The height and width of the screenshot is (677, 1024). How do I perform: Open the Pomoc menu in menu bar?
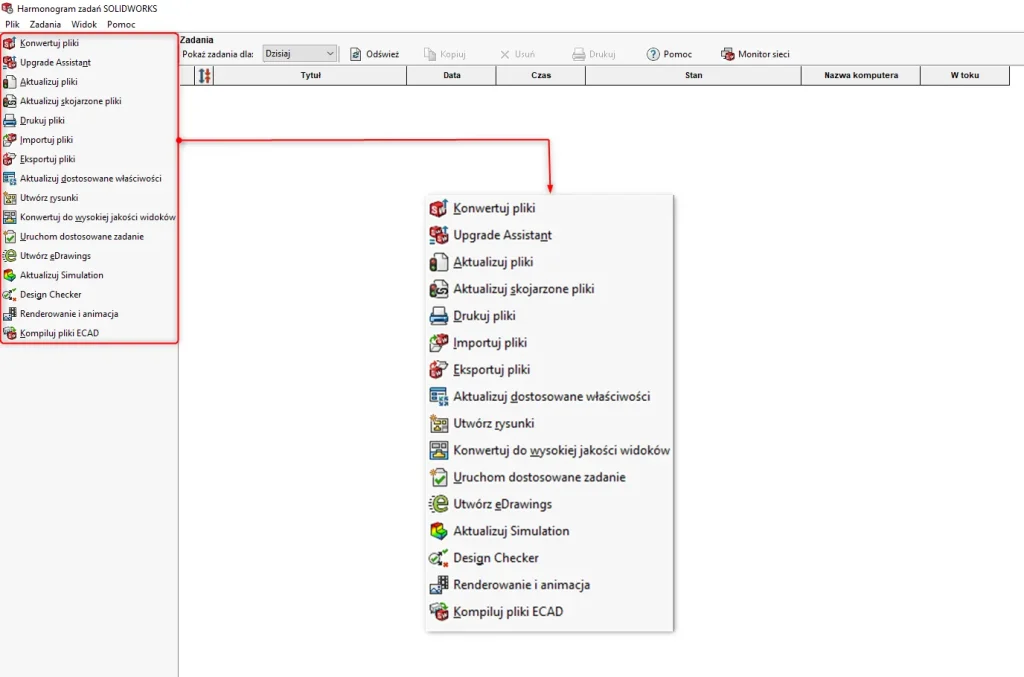(121, 24)
